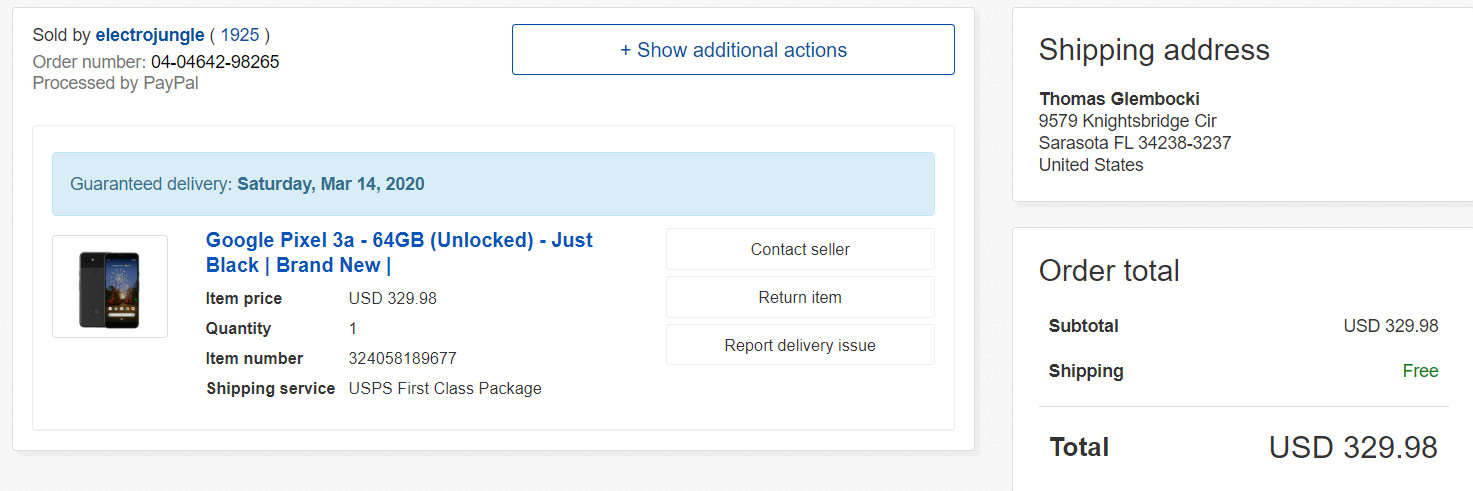Click the Subtotal label in Order total
1473x491 pixels.
[1084, 326]
